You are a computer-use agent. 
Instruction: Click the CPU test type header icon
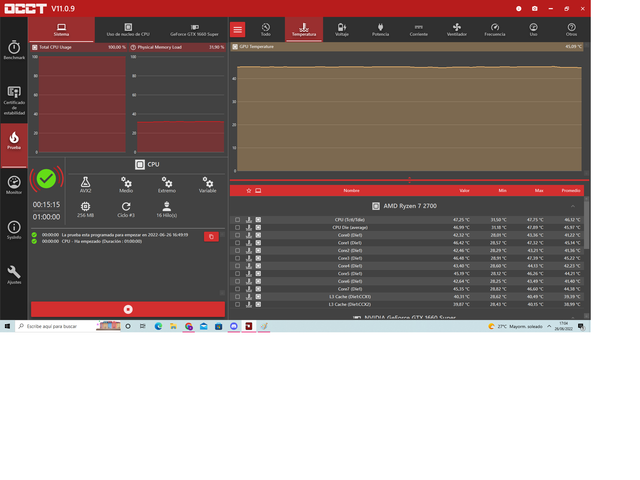pyautogui.click(x=140, y=164)
